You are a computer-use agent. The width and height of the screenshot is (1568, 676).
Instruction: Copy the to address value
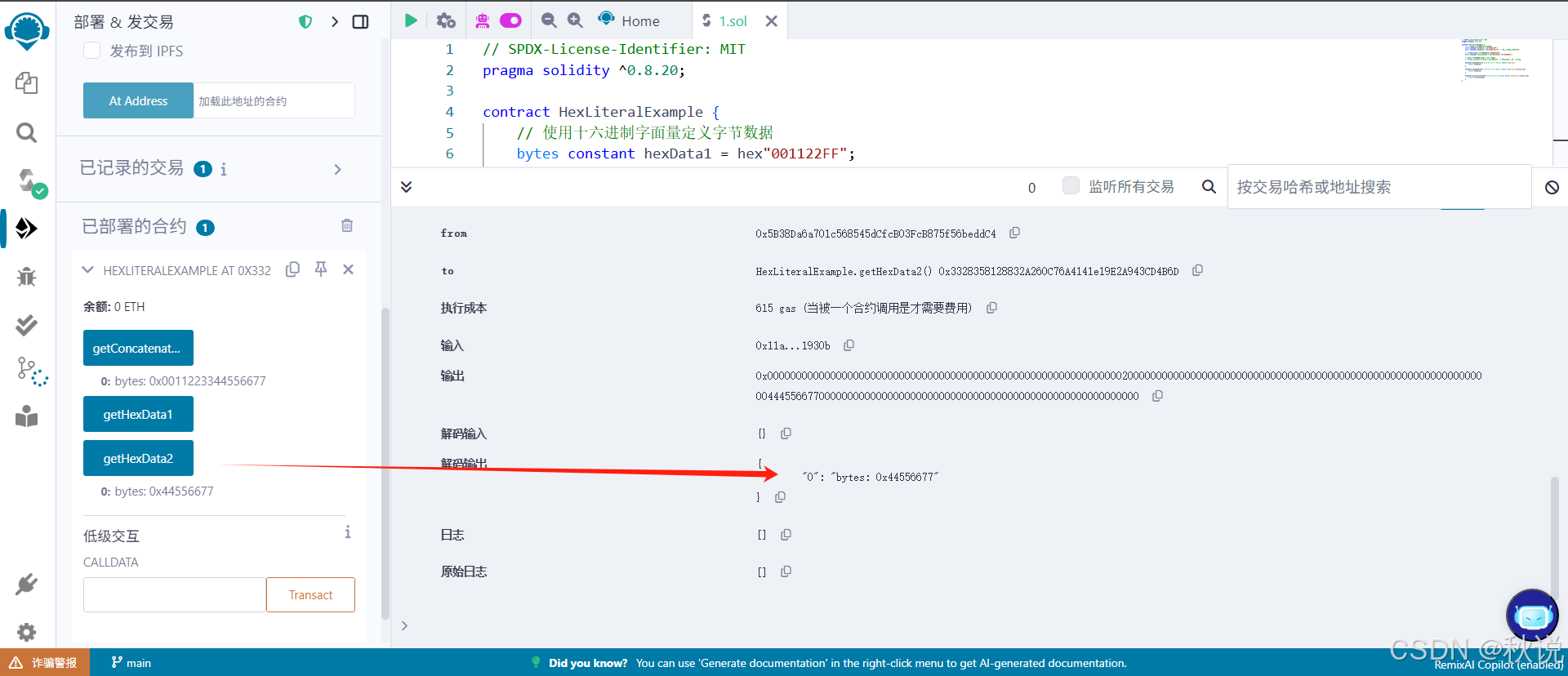(1197, 270)
